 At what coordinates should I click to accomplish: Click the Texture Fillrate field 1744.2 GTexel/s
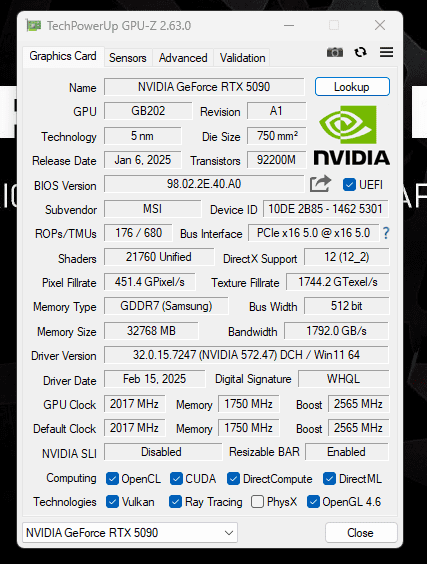coord(337,282)
